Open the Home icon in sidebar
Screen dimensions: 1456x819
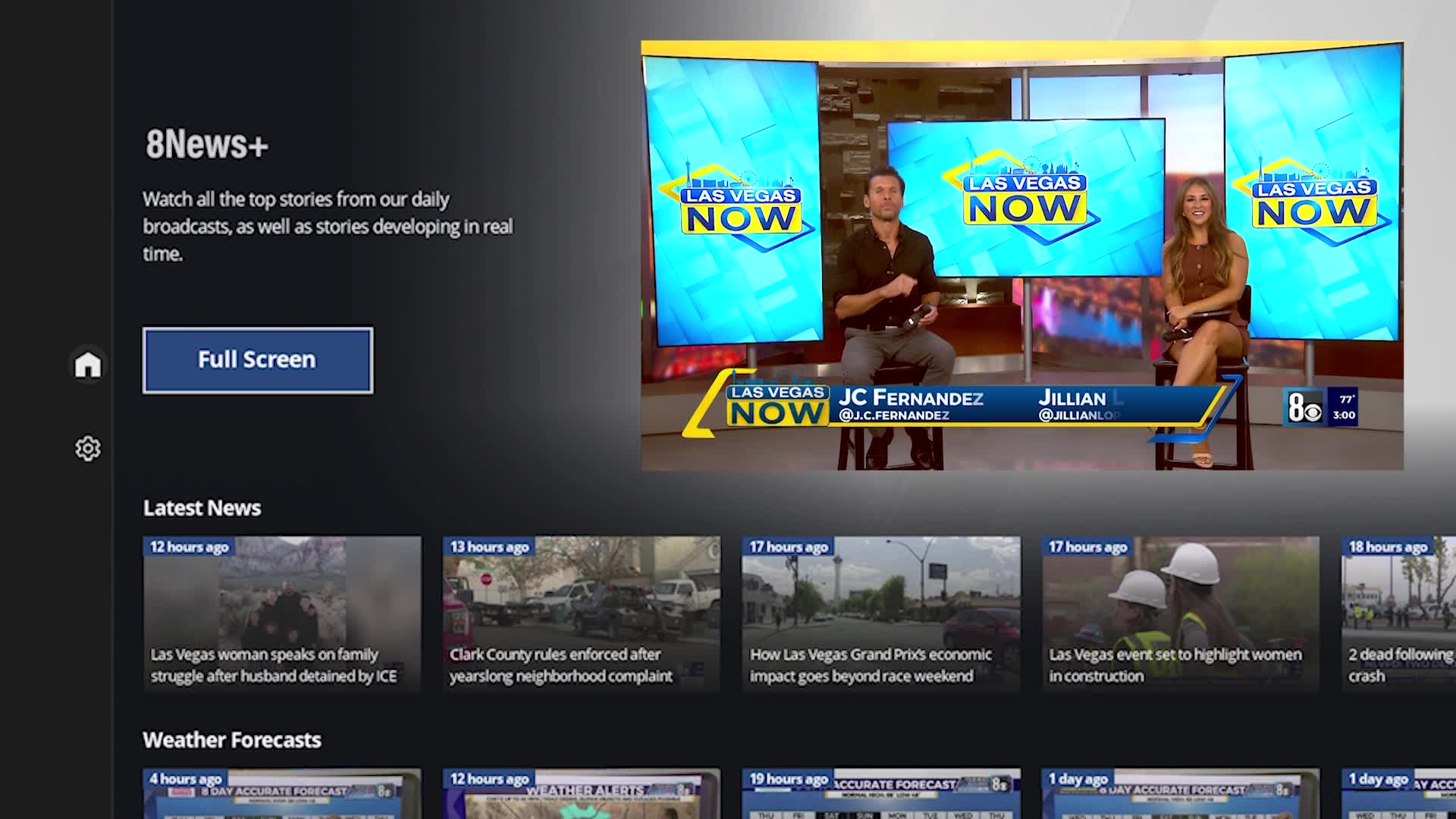(x=87, y=365)
